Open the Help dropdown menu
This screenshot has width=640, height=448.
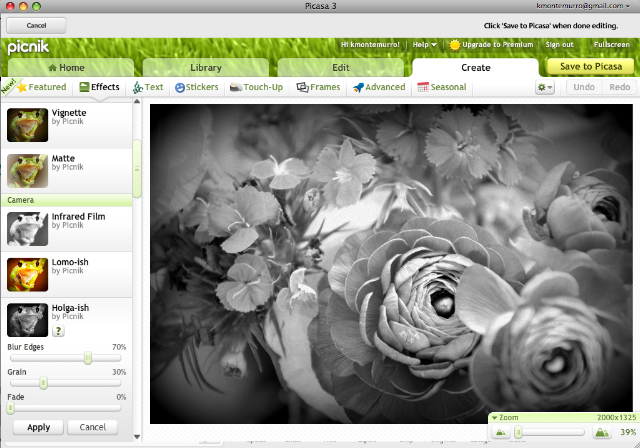(424, 44)
